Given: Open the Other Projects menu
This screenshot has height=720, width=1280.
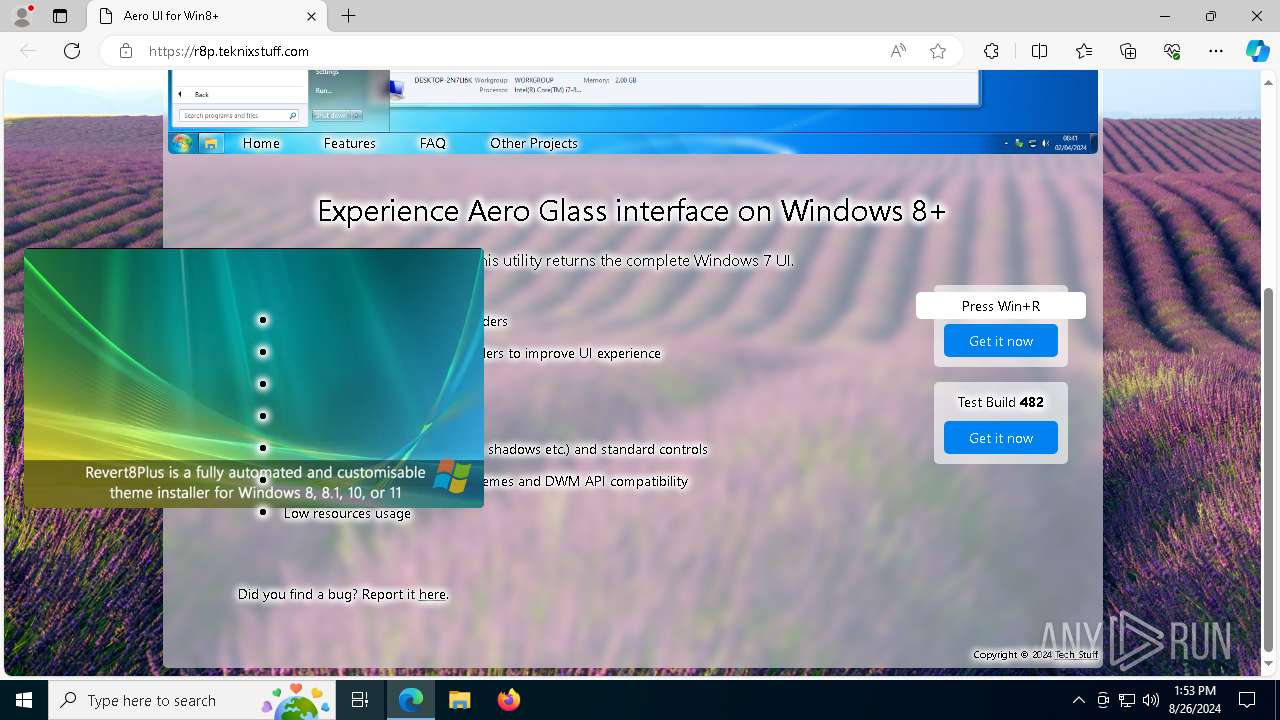Looking at the screenshot, I should (534, 143).
